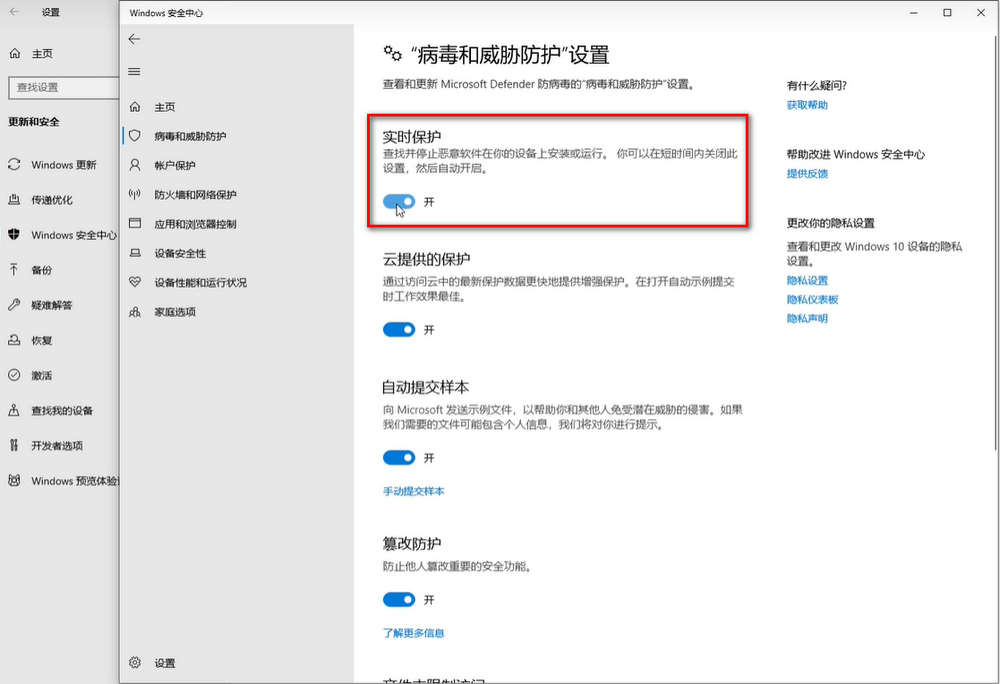Select Windows 更新 in Settings sidebar
This screenshot has height=684, width=1000.
point(63,165)
